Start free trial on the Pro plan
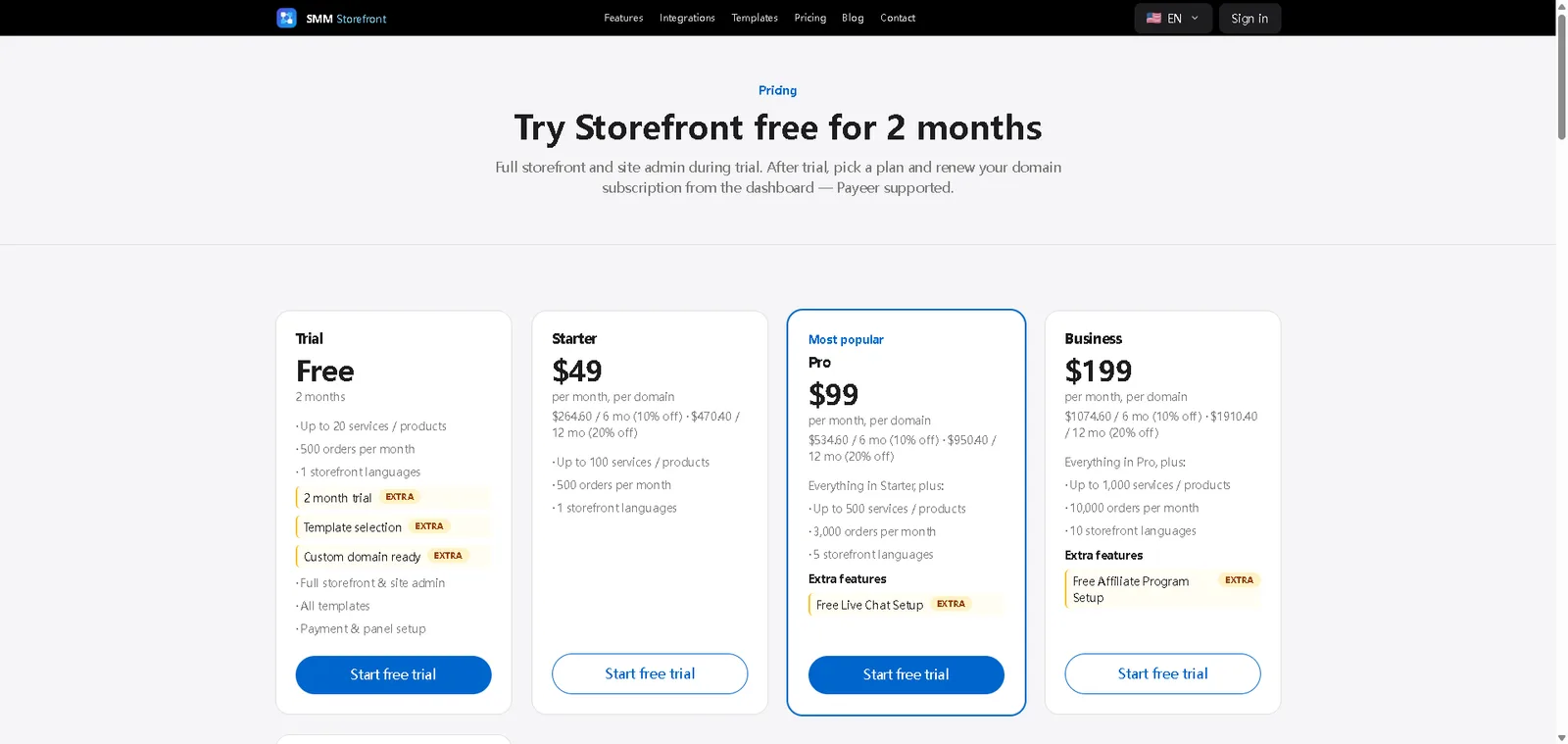The height and width of the screenshot is (744, 1568). tap(906, 674)
